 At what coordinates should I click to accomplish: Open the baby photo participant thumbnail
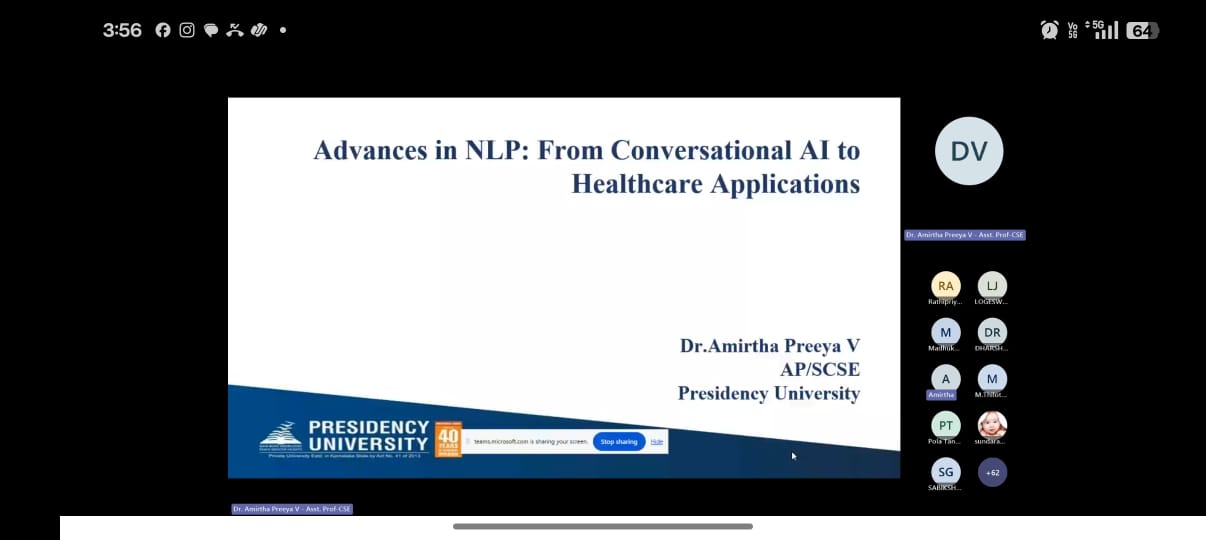(992, 425)
